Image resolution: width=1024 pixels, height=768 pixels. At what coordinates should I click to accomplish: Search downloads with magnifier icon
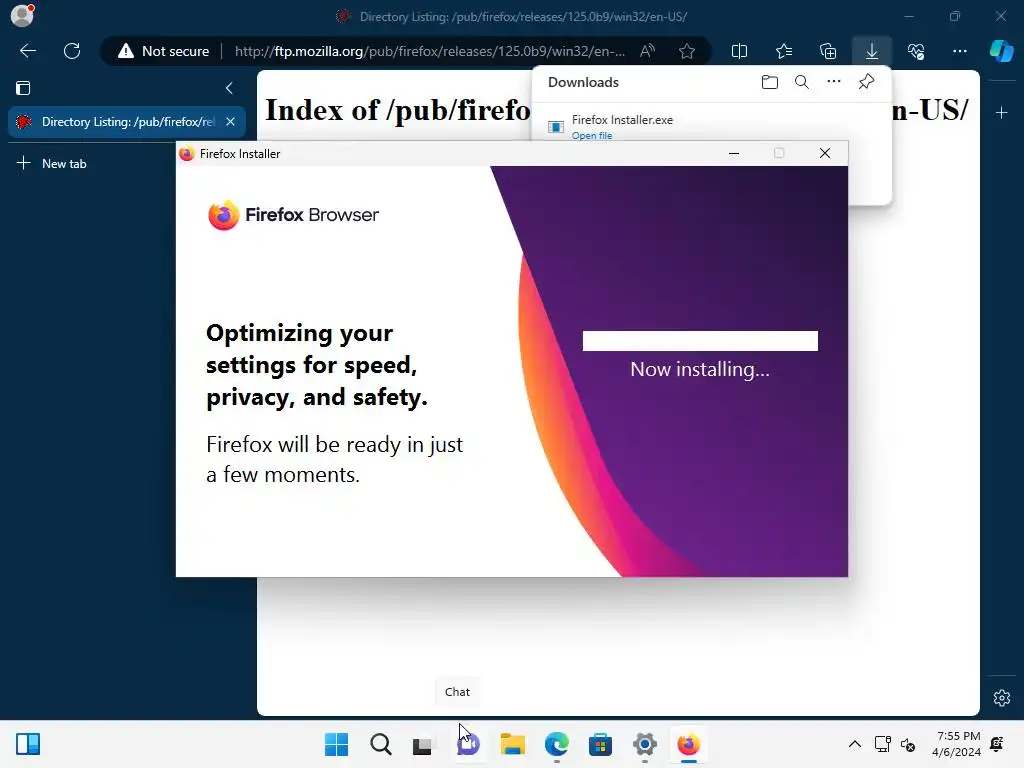coord(802,82)
